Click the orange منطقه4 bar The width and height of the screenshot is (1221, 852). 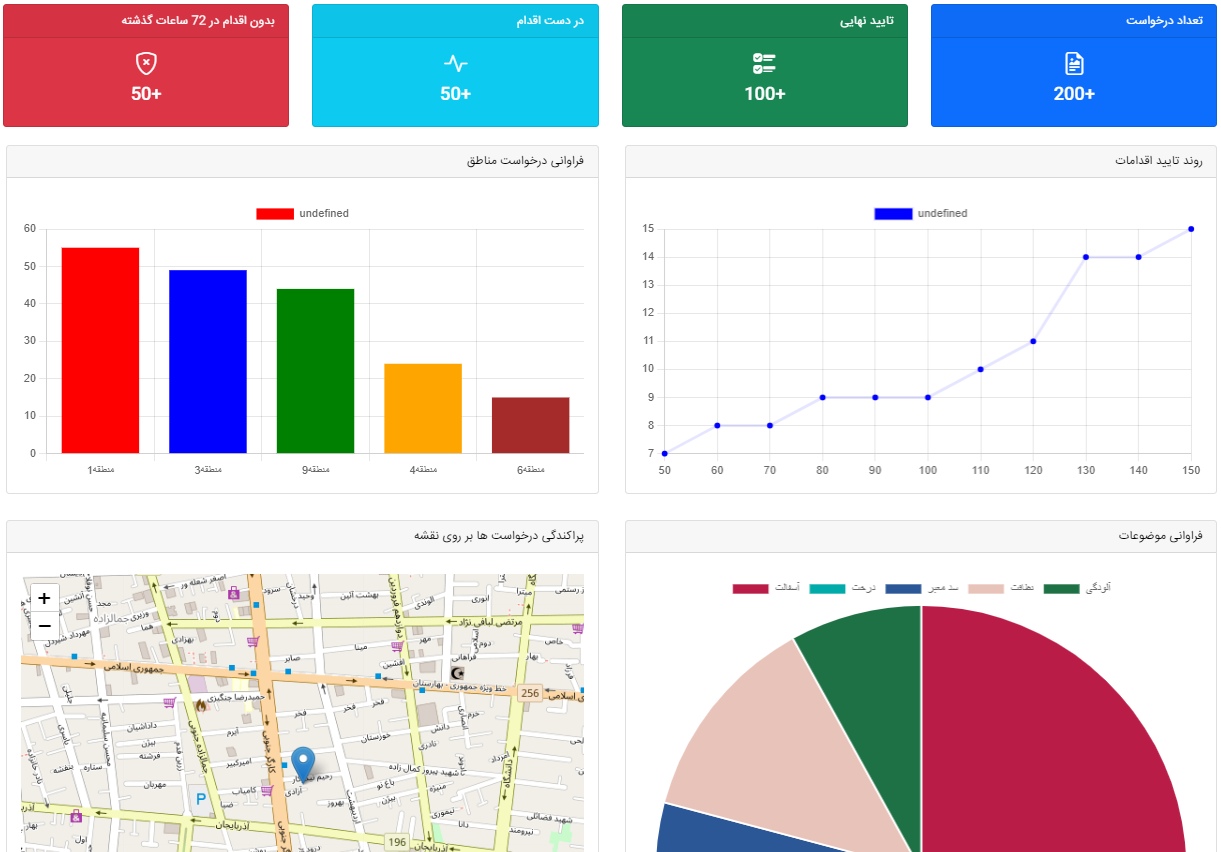pos(423,408)
